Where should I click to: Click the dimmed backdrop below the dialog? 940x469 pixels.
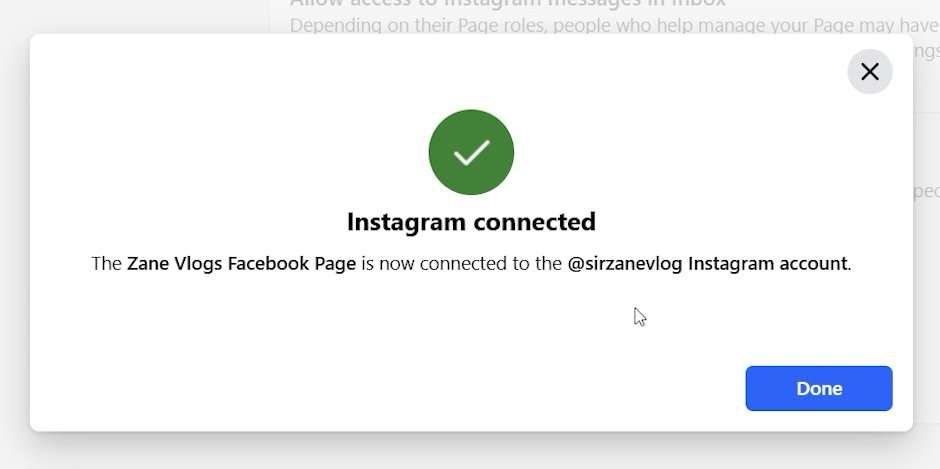tap(470, 451)
